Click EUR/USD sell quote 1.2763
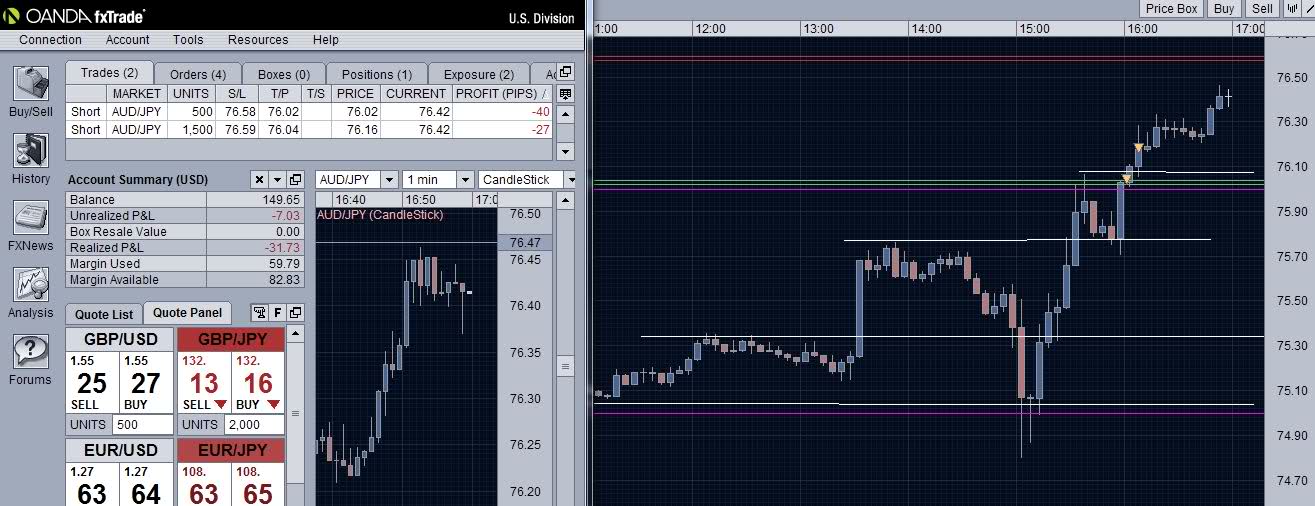 point(92,485)
